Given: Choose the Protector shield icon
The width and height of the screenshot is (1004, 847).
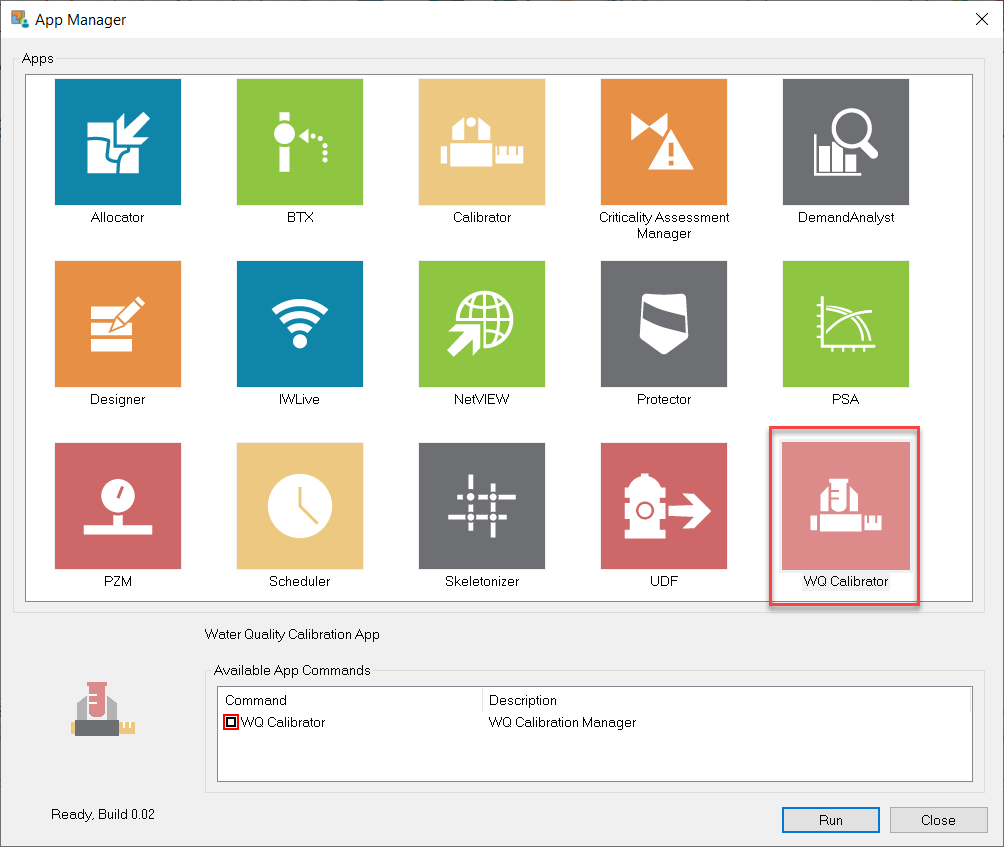Looking at the screenshot, I should pyautogui.click(x=663, y=324).
